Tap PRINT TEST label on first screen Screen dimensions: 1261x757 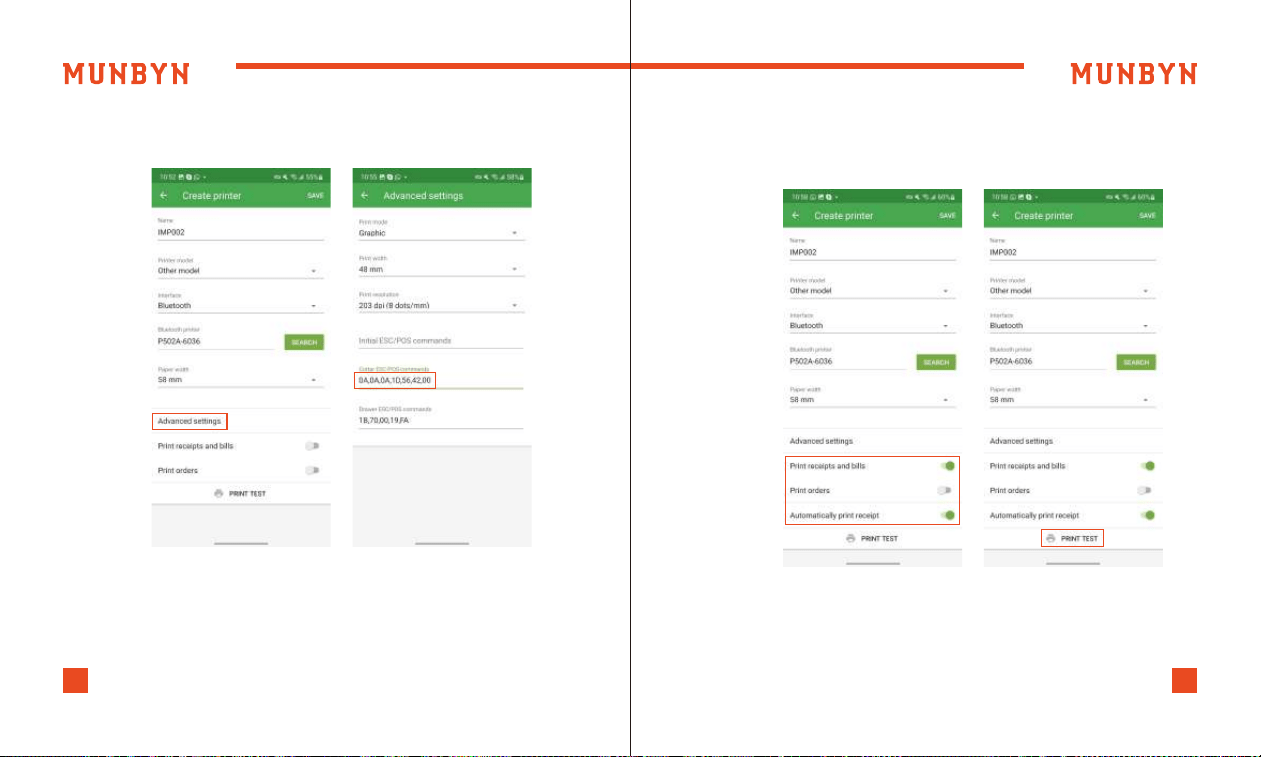pos(247,494)
